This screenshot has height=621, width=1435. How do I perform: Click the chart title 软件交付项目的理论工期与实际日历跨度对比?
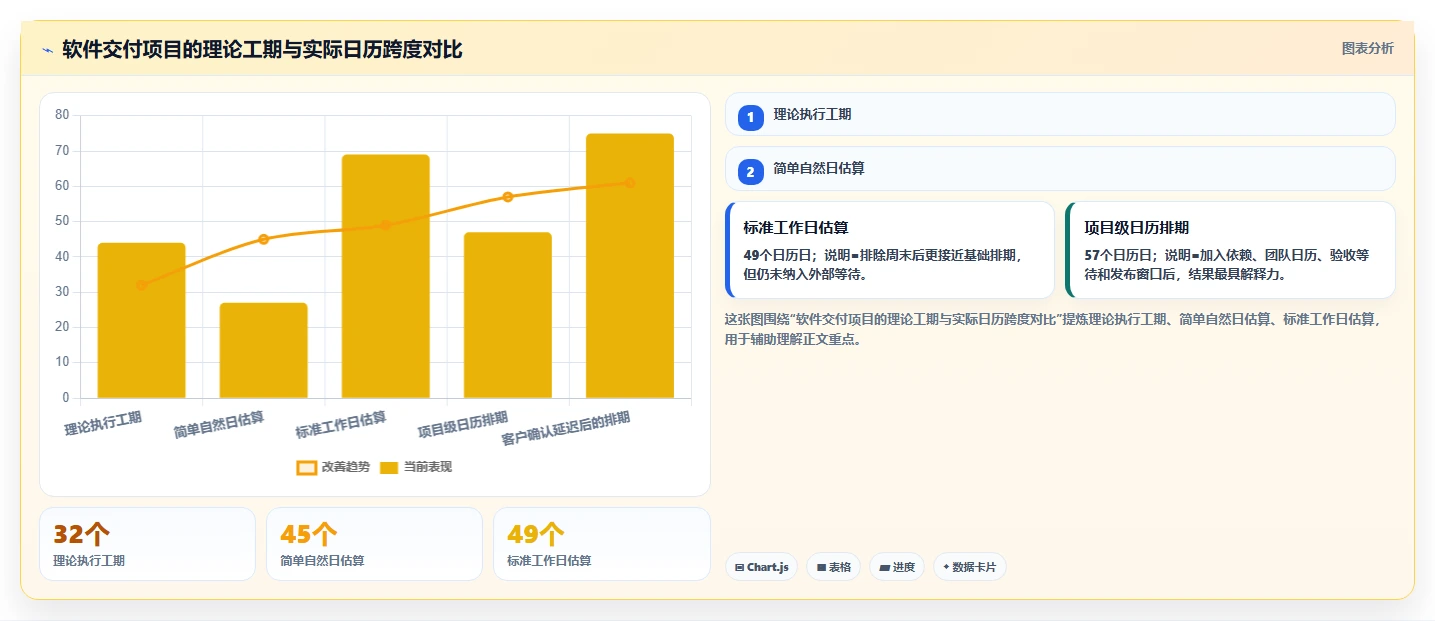point(262,50)
